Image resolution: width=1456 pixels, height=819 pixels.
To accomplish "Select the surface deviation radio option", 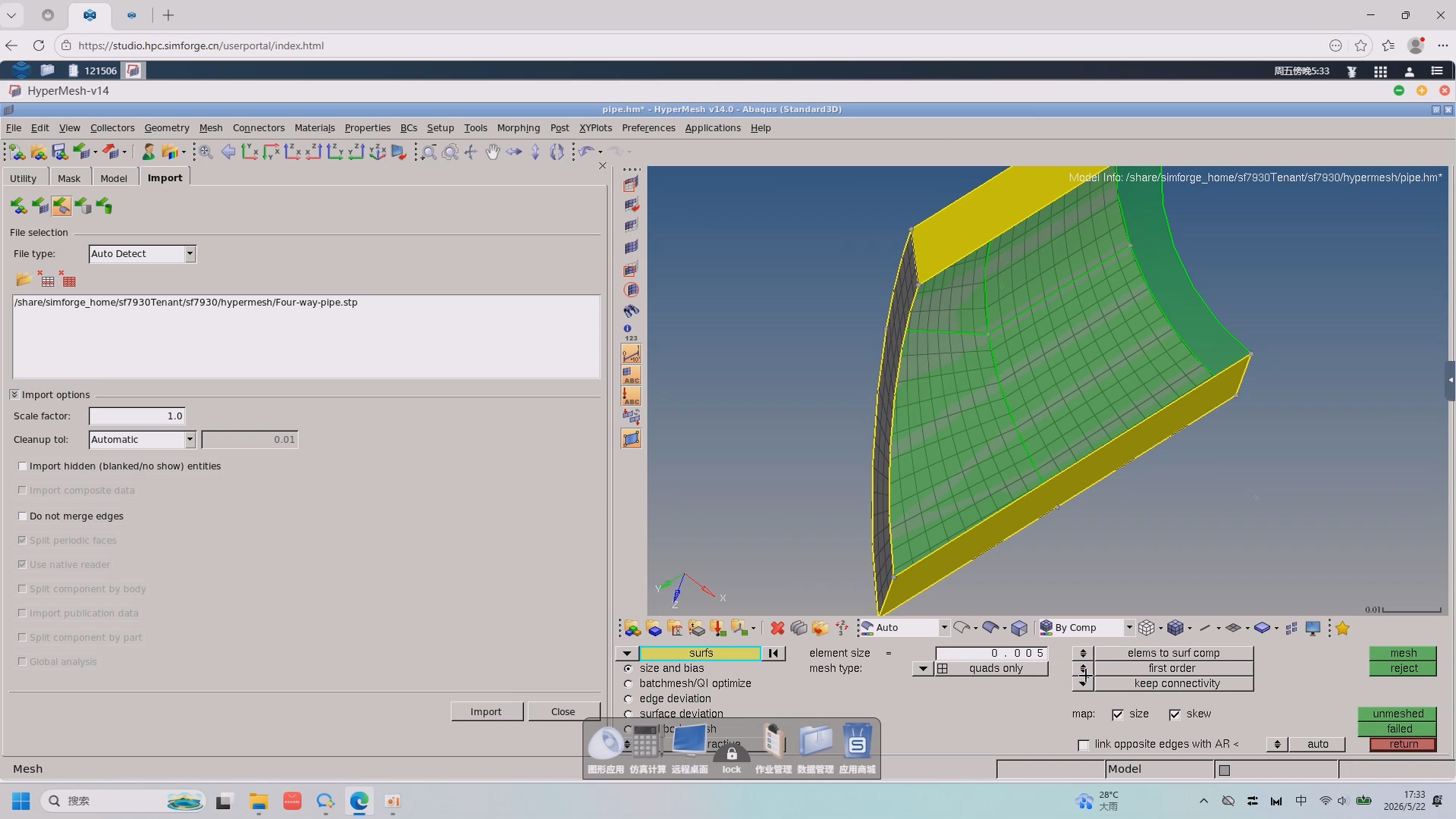I will pyautogui.click(x=628, y=714).
